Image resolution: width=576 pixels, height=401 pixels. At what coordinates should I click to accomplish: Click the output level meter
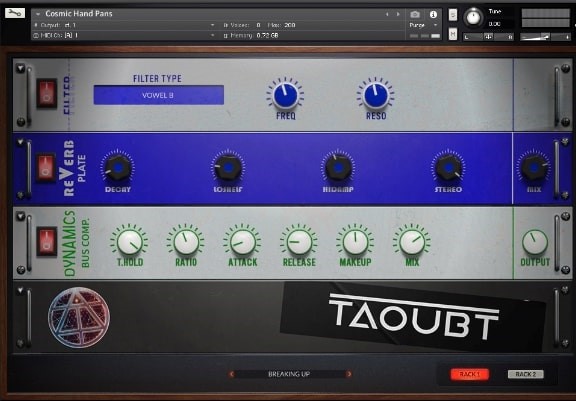click(546, 18)
